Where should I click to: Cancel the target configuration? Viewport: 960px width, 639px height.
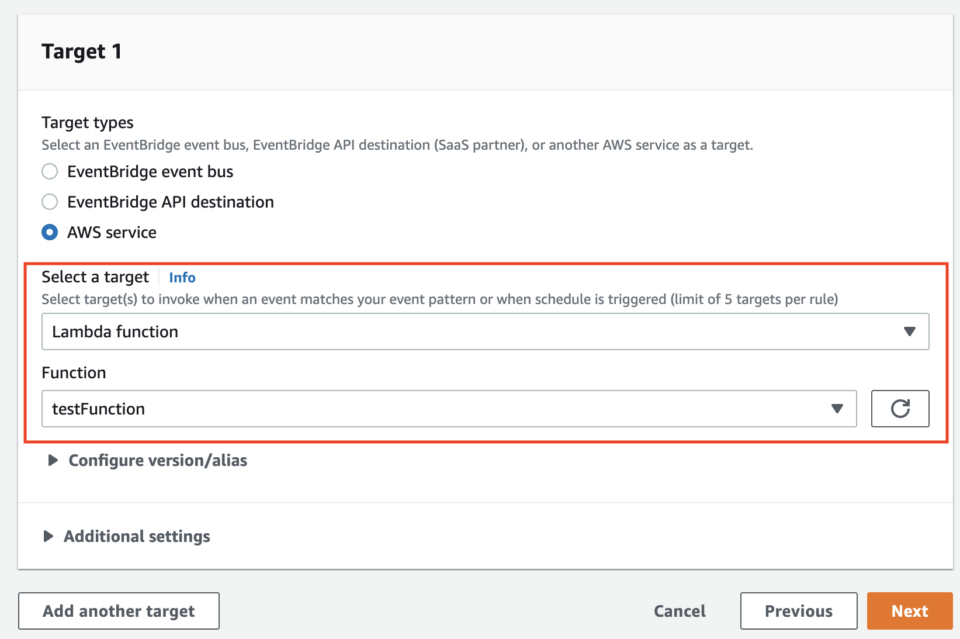click(679, 610)
